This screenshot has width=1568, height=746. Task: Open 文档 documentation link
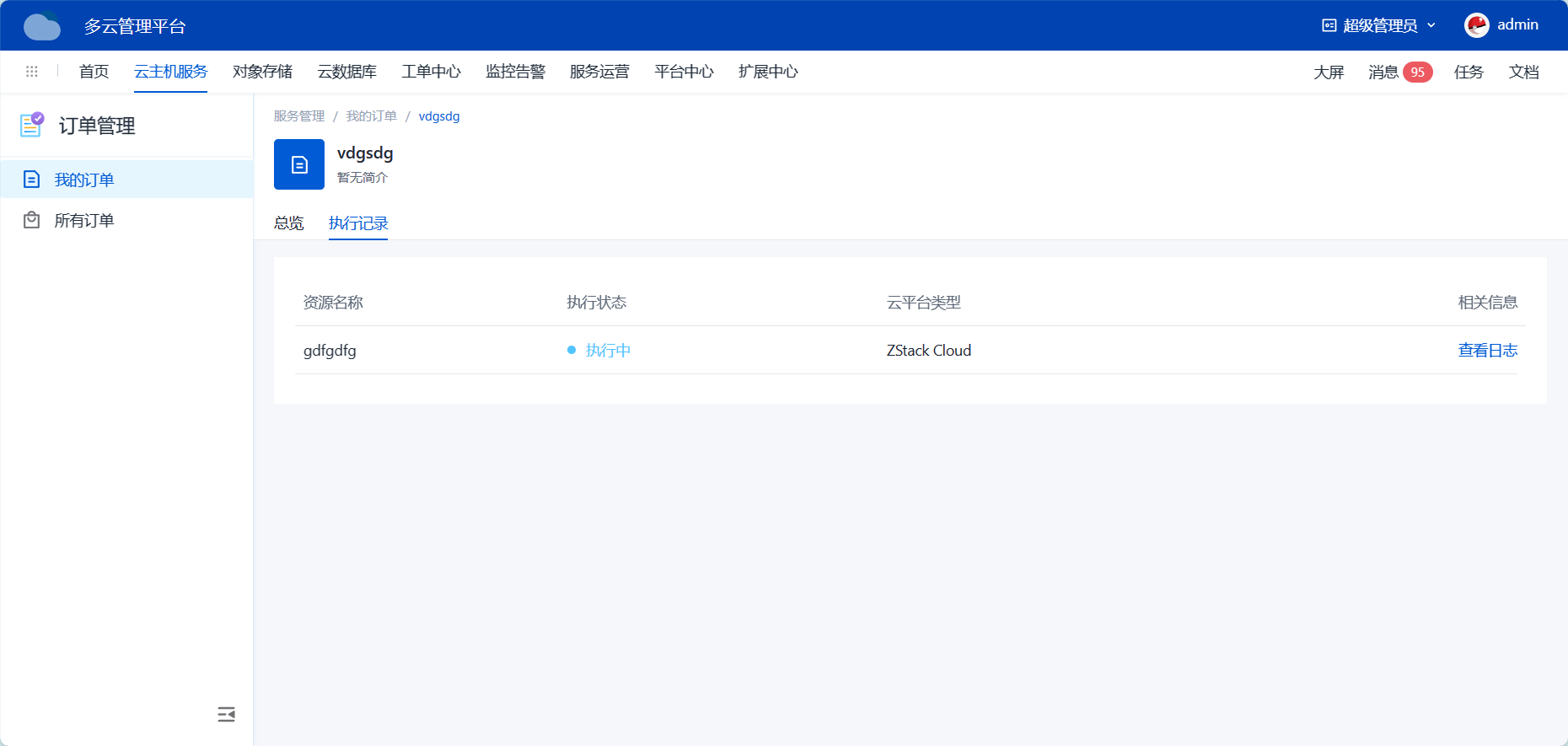[1523, 72]
